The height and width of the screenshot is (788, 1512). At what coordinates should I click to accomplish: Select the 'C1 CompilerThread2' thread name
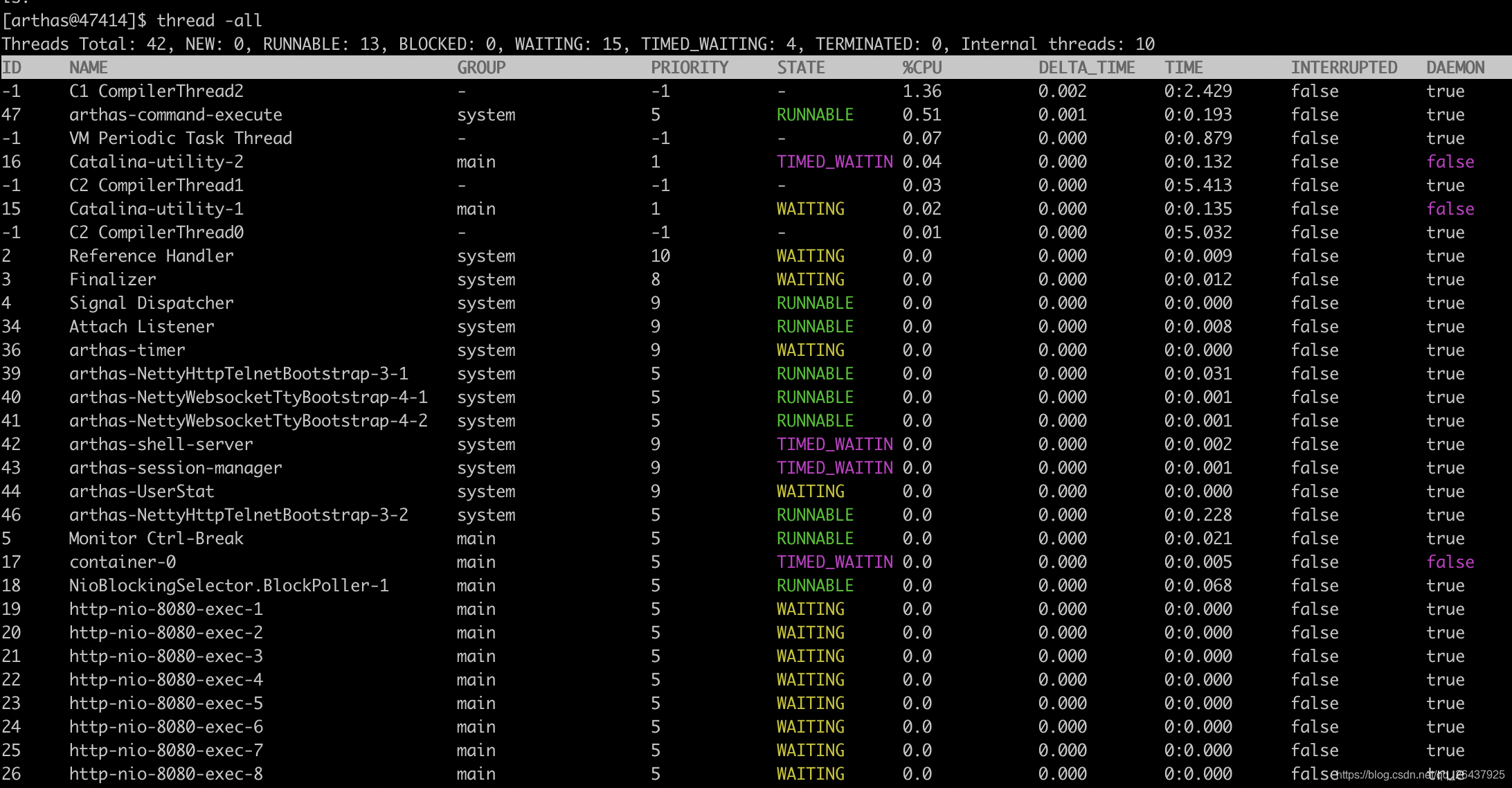coord(156,91)
